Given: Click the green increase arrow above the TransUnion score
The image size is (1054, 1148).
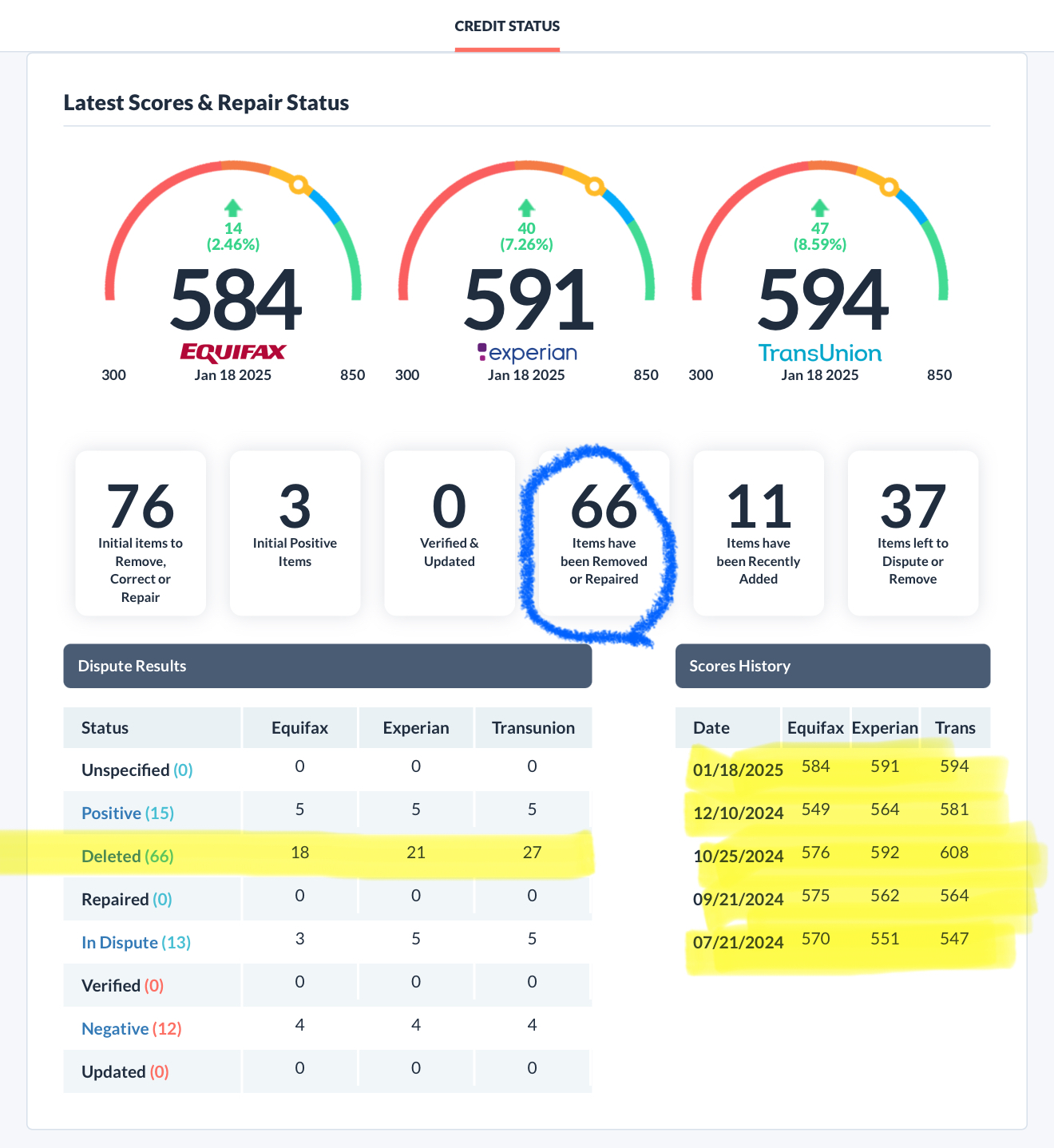Looking at the screenshot, I should [x=818, y=208].
